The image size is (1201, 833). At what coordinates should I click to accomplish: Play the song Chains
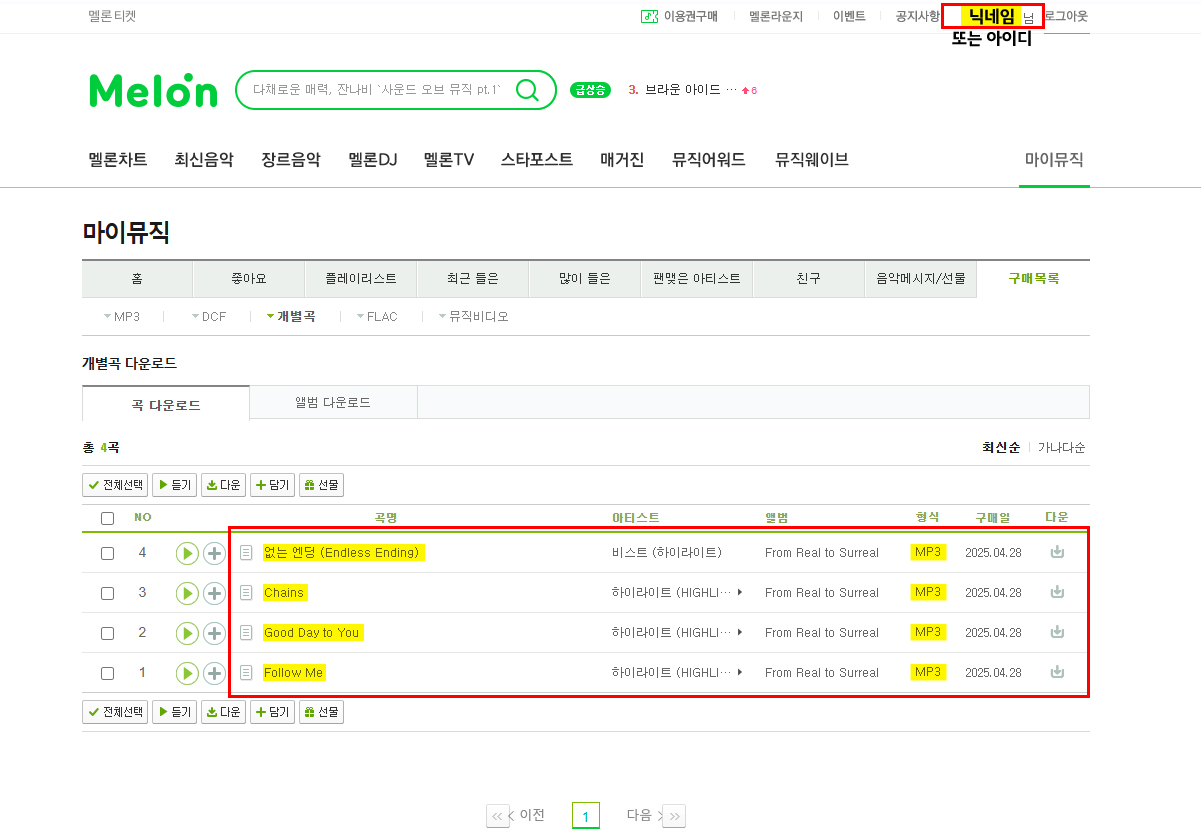coord(187,593)
